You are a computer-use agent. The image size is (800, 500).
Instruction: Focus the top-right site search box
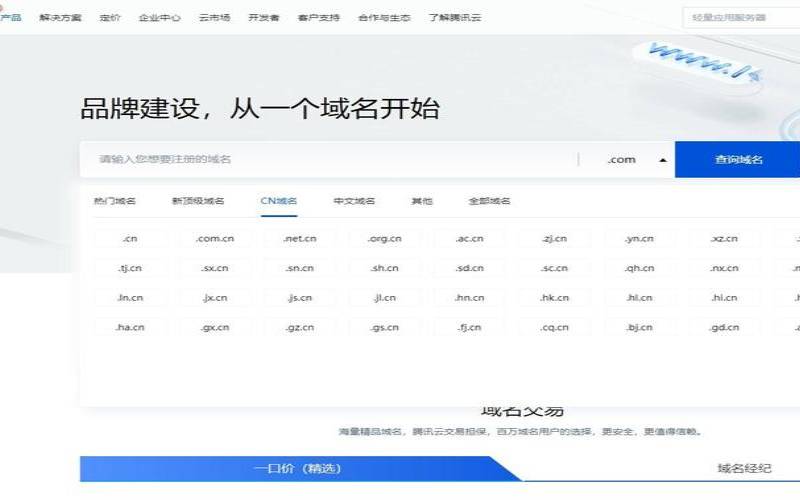coord(741,17)
